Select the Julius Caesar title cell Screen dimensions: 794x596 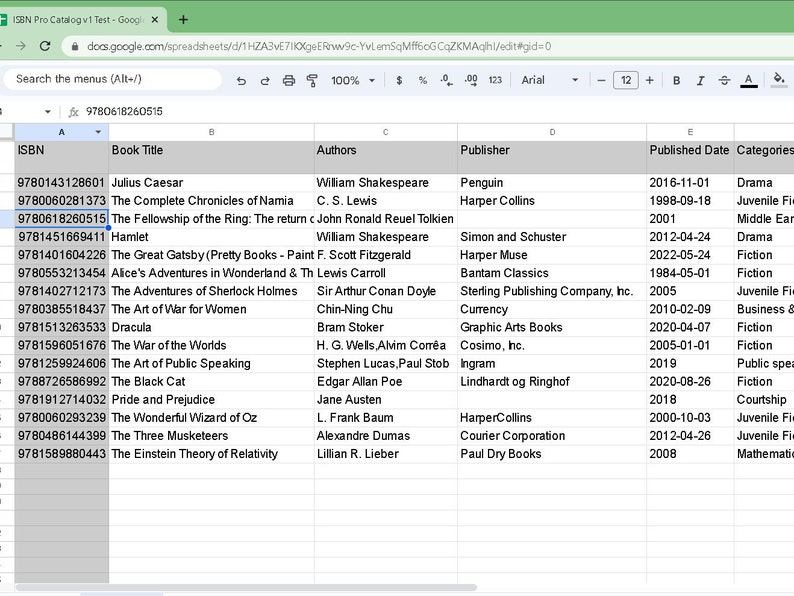pyautogui.click(x=211, y=183)
